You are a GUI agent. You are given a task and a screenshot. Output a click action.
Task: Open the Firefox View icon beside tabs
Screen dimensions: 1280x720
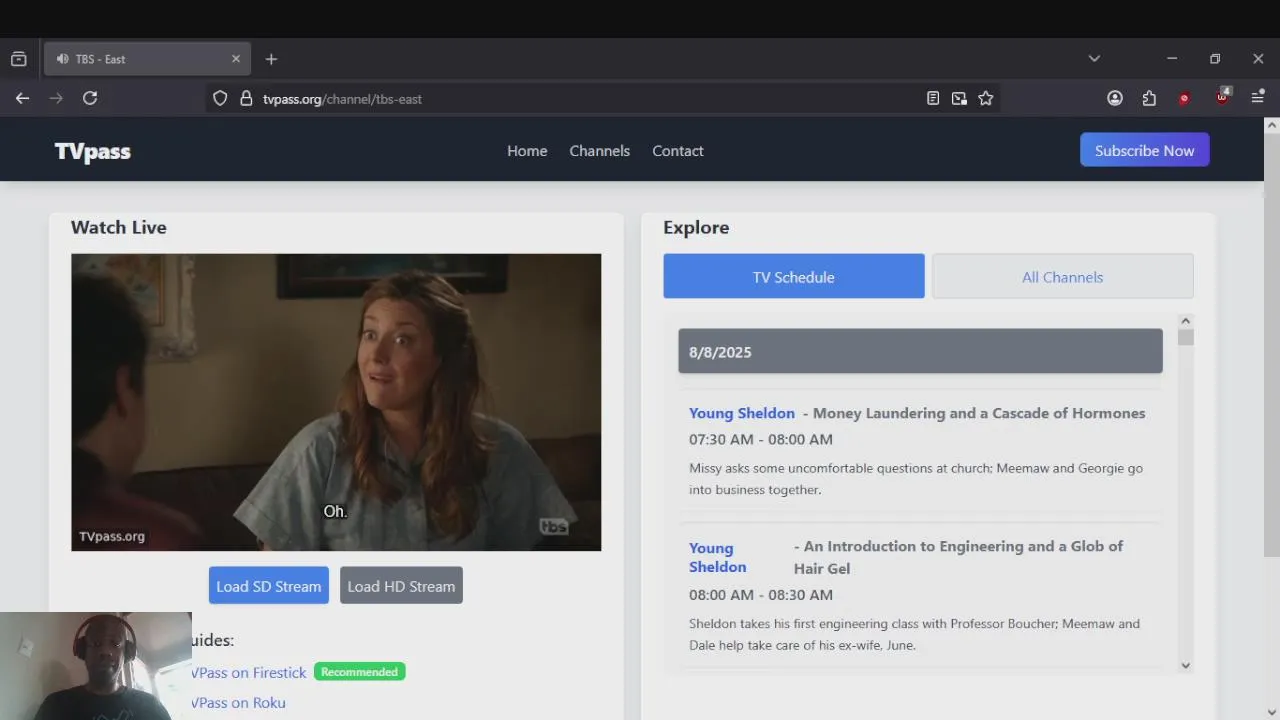click(18, 59)
